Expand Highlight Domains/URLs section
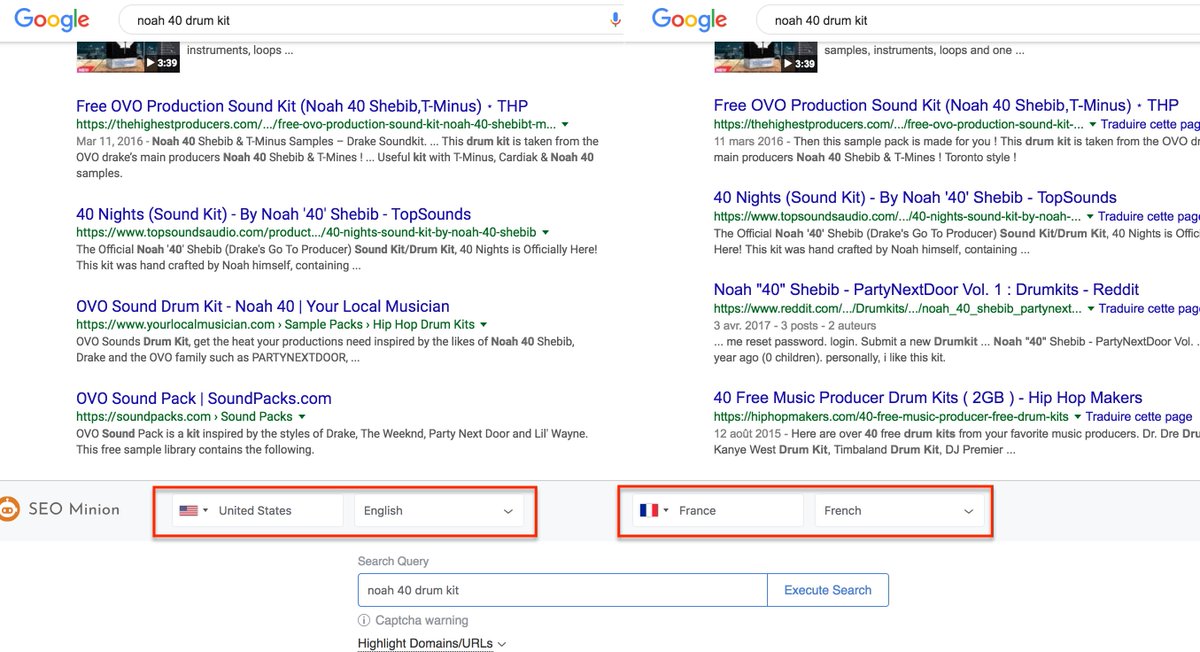The height and width of the screenshot is (652, 1200). (431, 643)
